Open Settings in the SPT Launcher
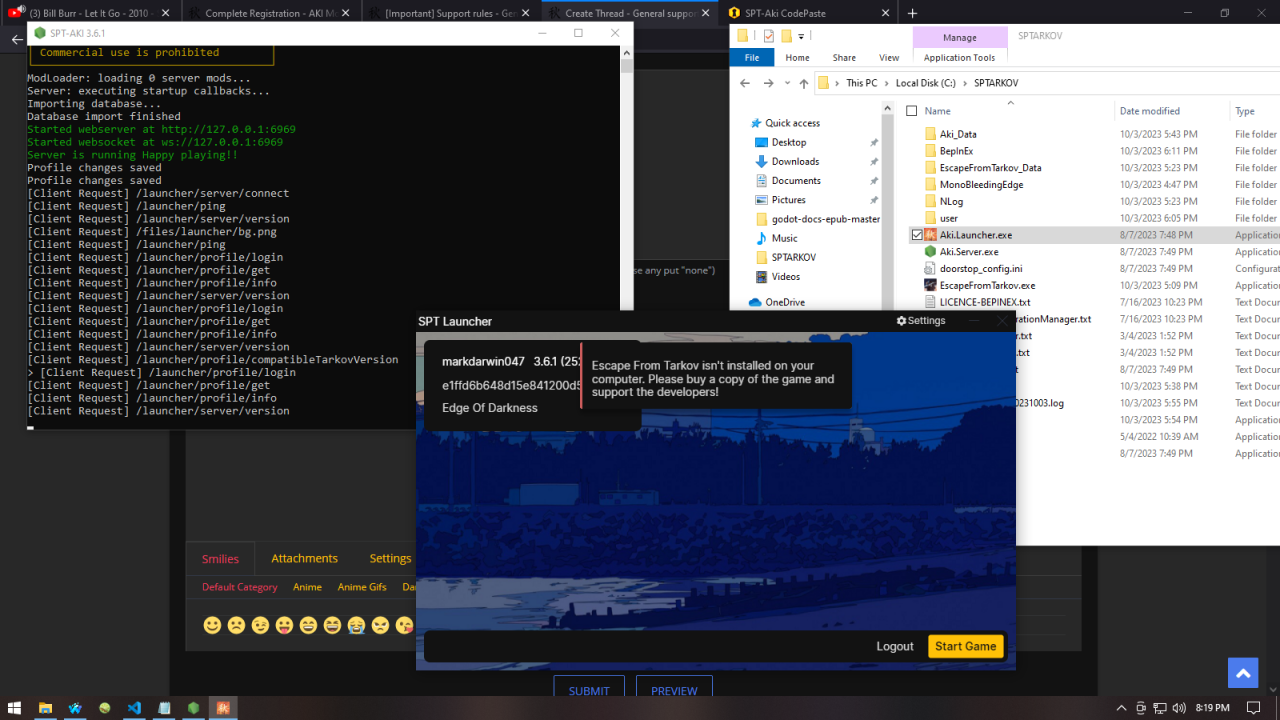The image size is (1280, 720). (x=921, y=321)
